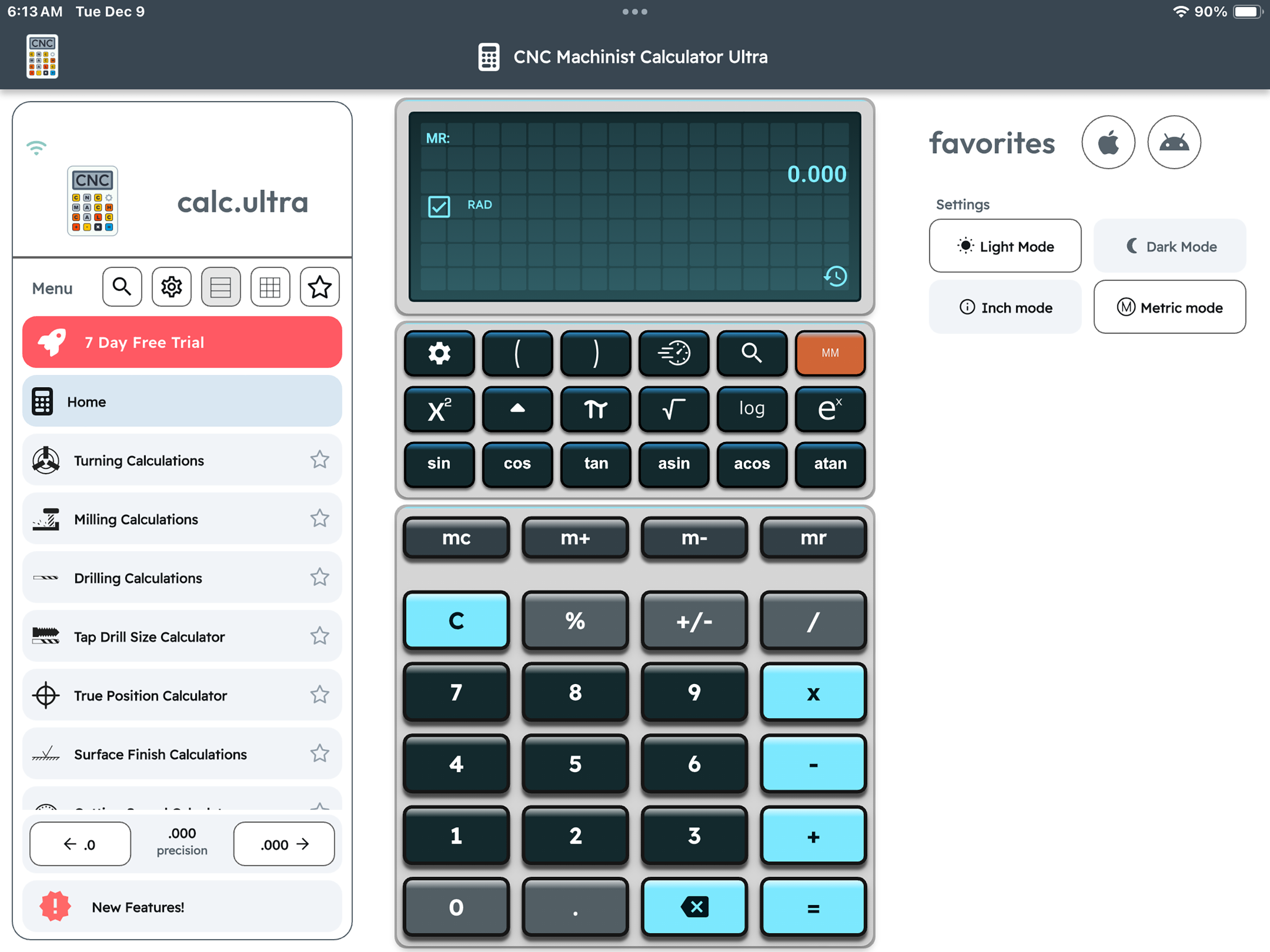Tap the percent key
The height and width of the screenshot is (952, 1270).
(x=575, y=620)
